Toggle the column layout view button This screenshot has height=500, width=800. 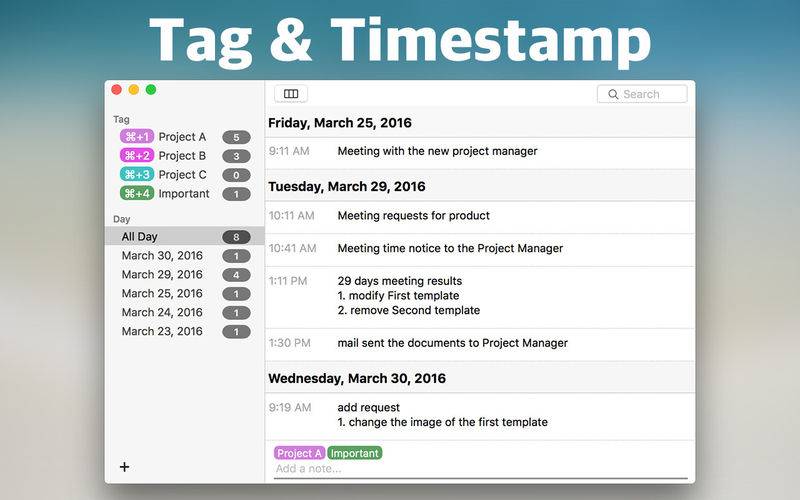click(x=291, y=94)
